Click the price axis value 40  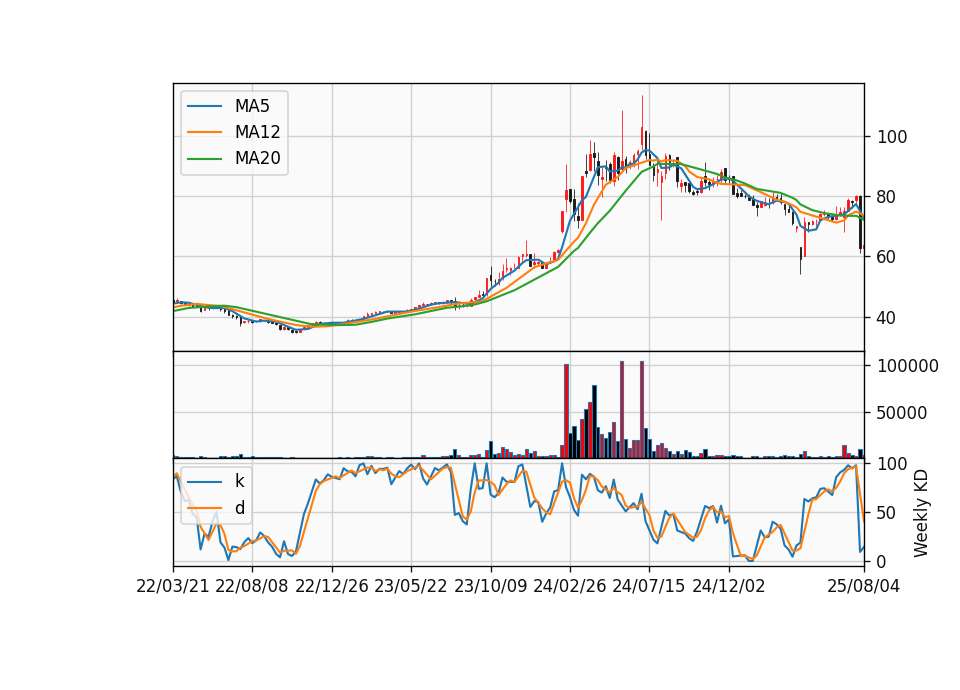point(887,318)
